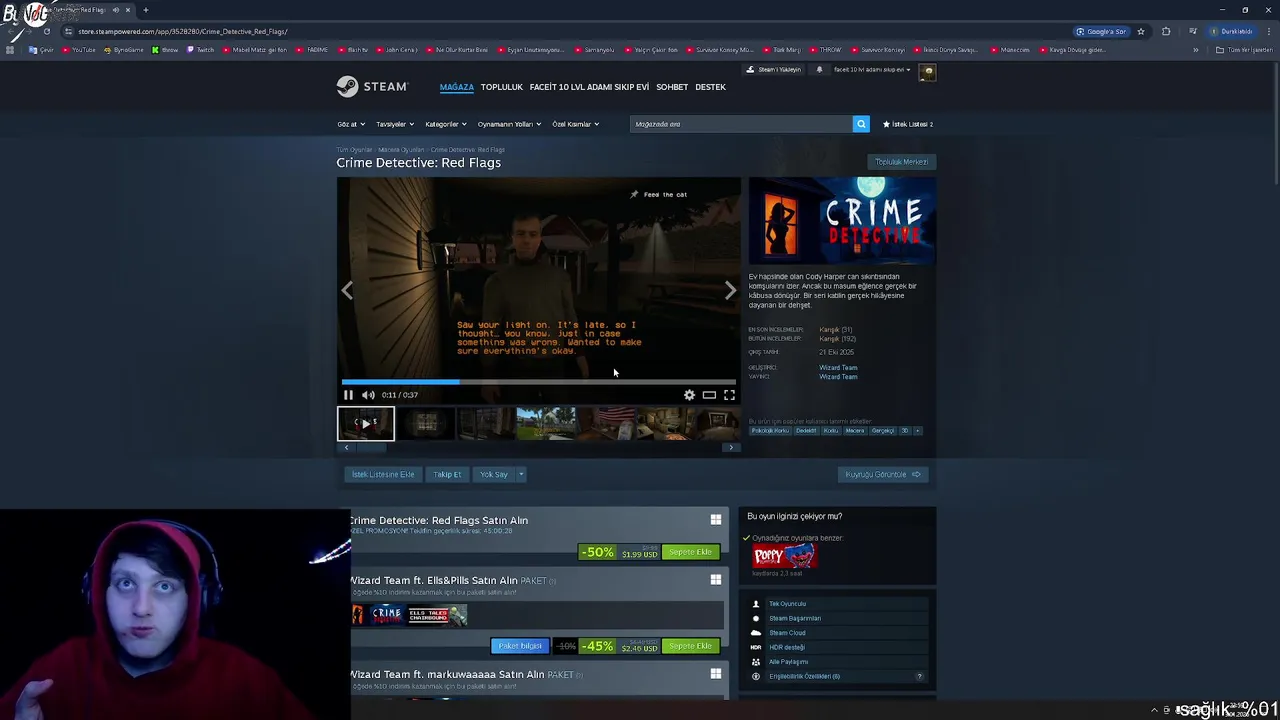Open Paket bilgisi bundle info
The height and width of the screenshot is (720, 1280).
[520, 646]
